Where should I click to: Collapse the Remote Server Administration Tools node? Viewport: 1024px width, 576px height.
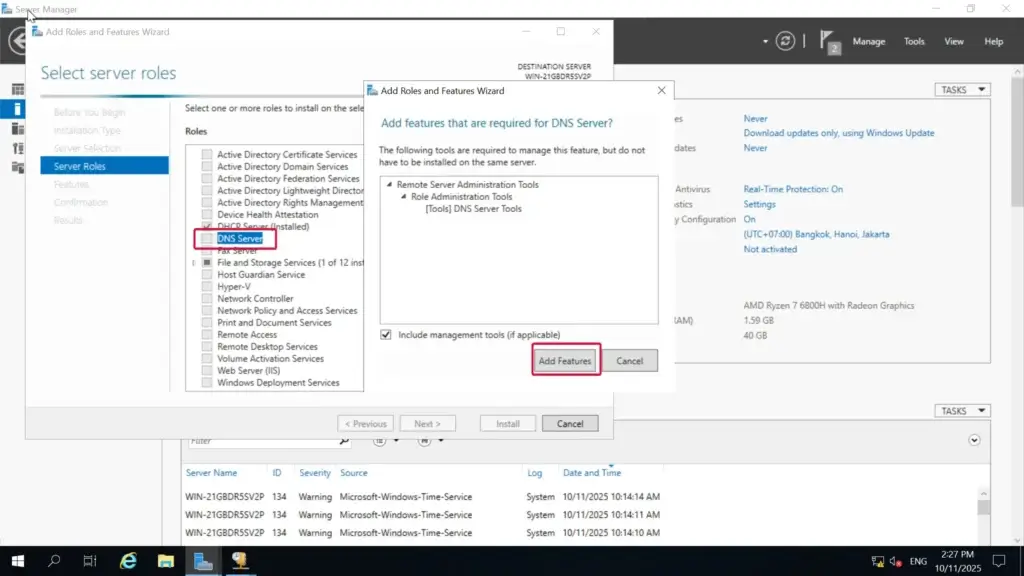[x=389, y=185]
